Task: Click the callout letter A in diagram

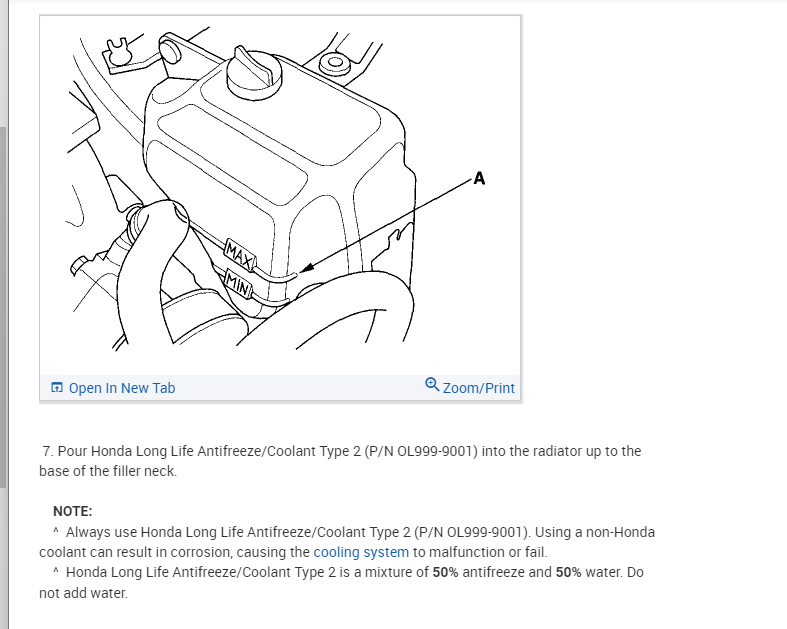Action: click(x=479, y=178)
